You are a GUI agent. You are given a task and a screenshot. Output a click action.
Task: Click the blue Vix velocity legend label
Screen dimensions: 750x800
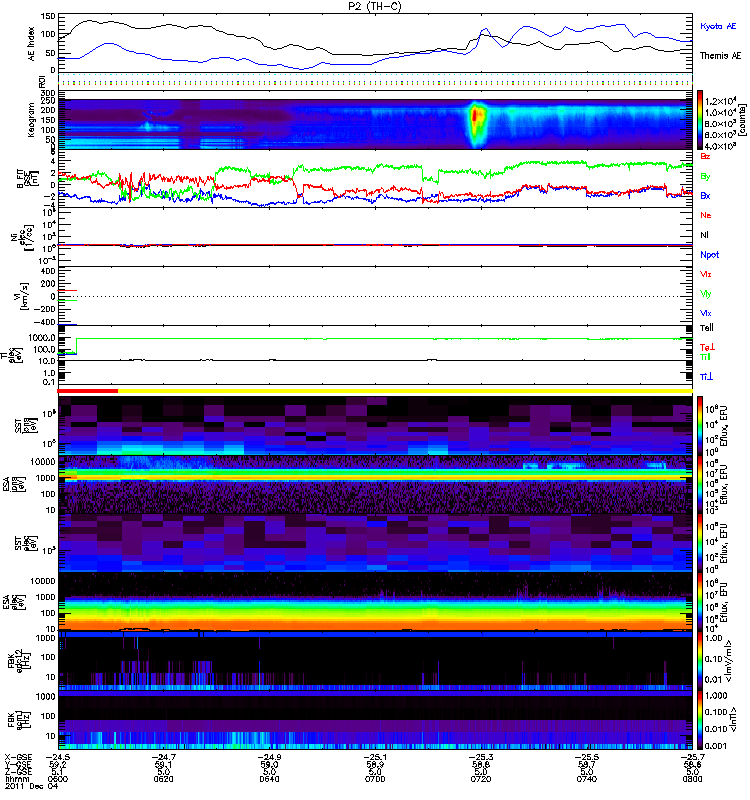(x=706, y=313)
